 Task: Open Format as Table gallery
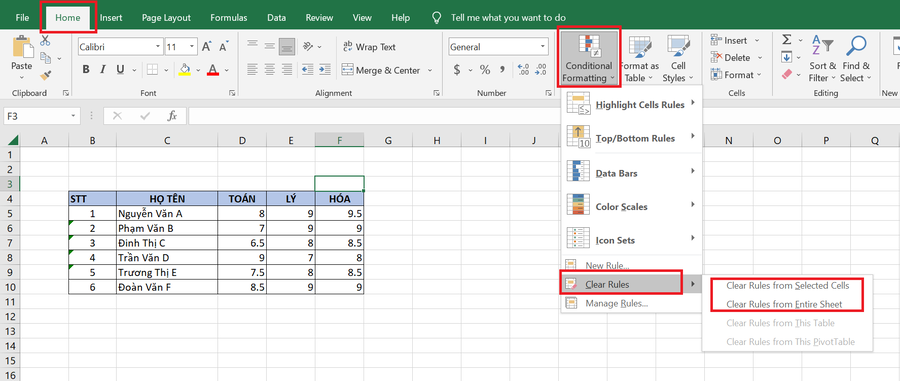(x=639, y=58)
